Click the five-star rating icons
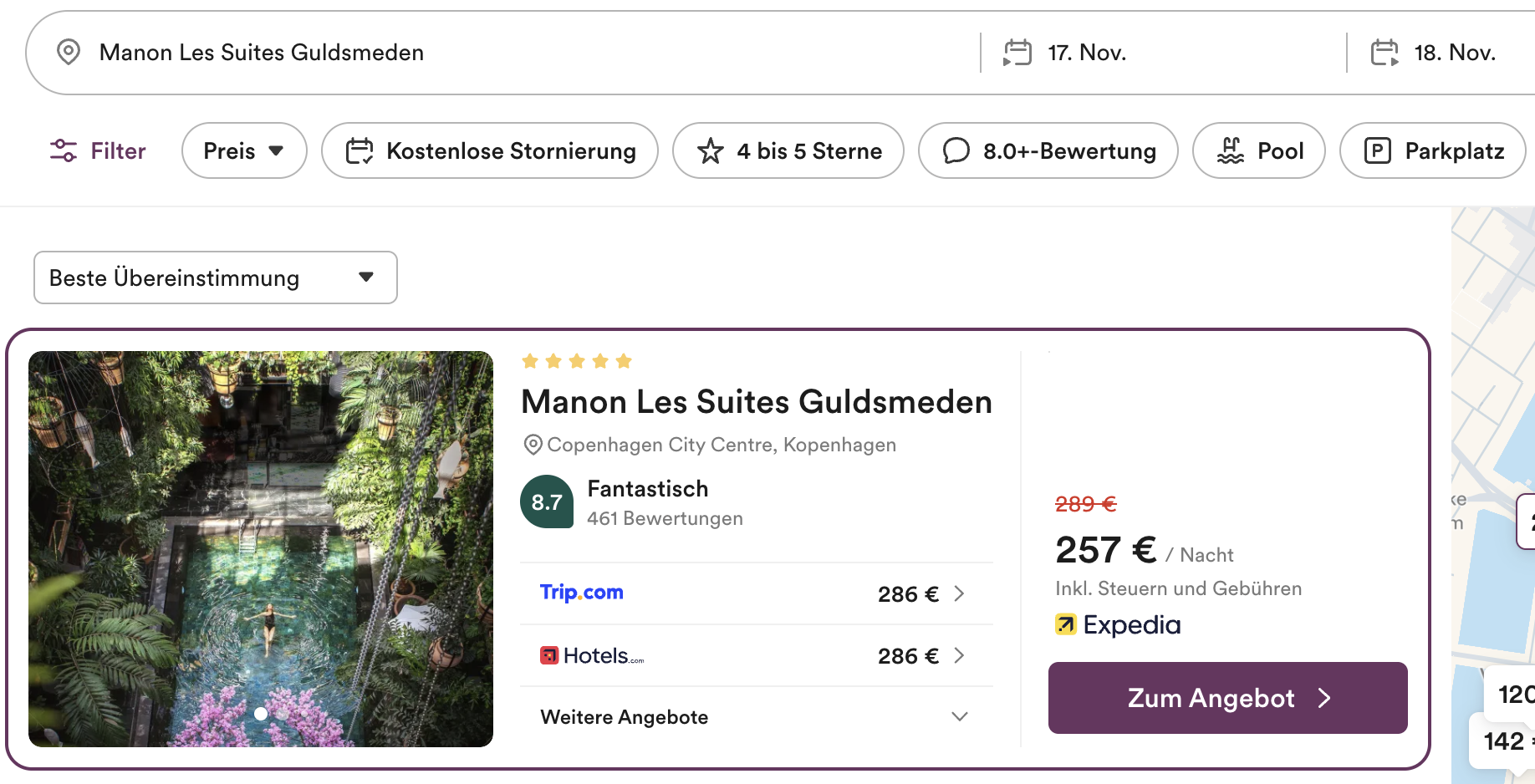 click(577, 361)
